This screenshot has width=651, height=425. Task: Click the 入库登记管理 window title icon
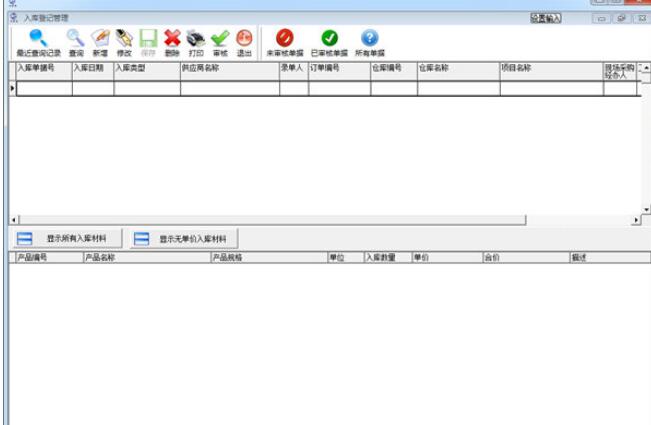pyautogui.click(x=14, y=18)
